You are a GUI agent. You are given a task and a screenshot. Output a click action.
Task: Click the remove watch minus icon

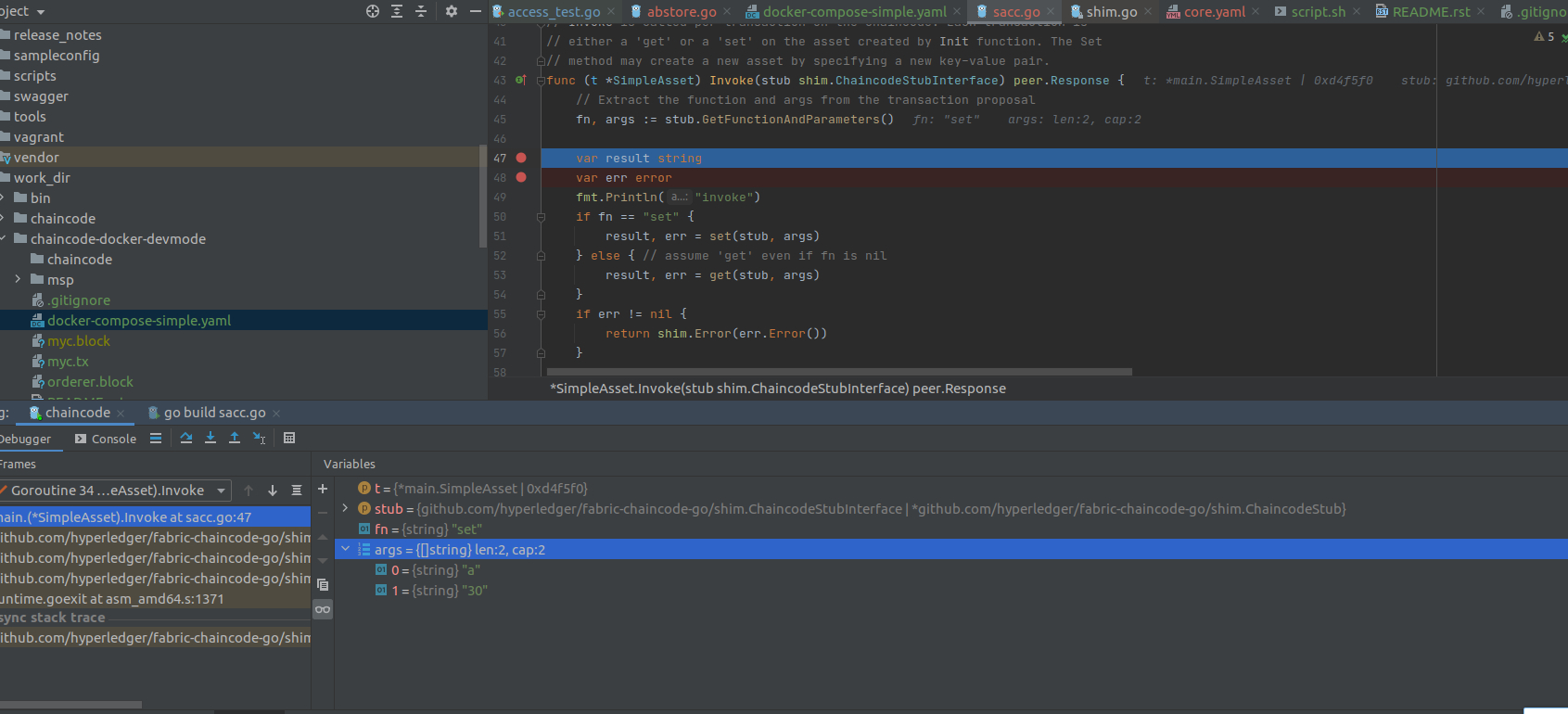pyautogui.click(x=323, y=512)
